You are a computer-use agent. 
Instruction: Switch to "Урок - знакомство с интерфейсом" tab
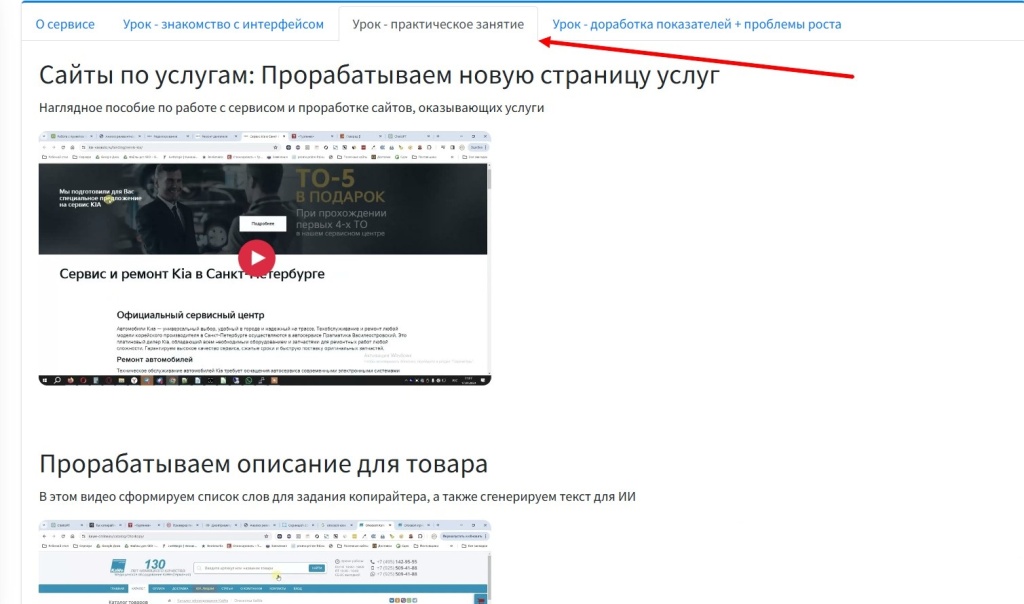coord(223,24)
